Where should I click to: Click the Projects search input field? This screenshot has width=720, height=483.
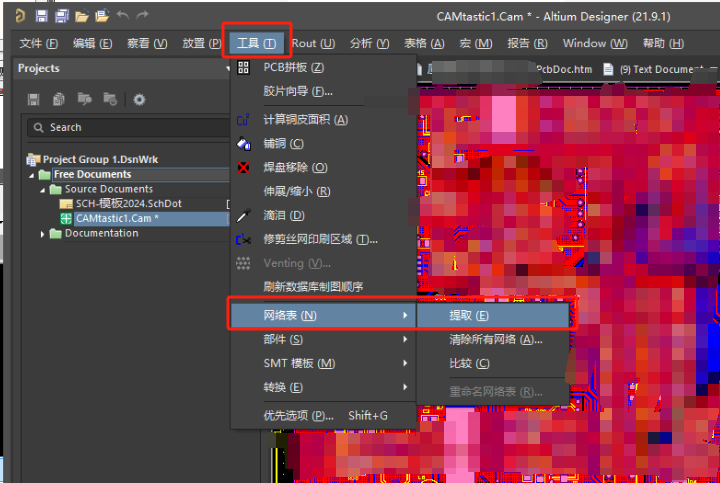pyautogui.click(x=129, y=127)
